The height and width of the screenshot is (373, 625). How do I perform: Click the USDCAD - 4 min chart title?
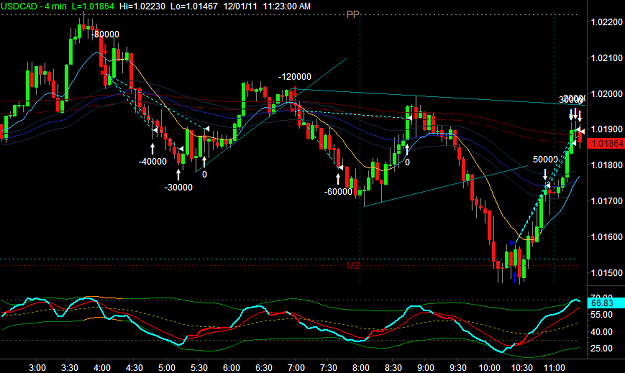click(33, 6)
